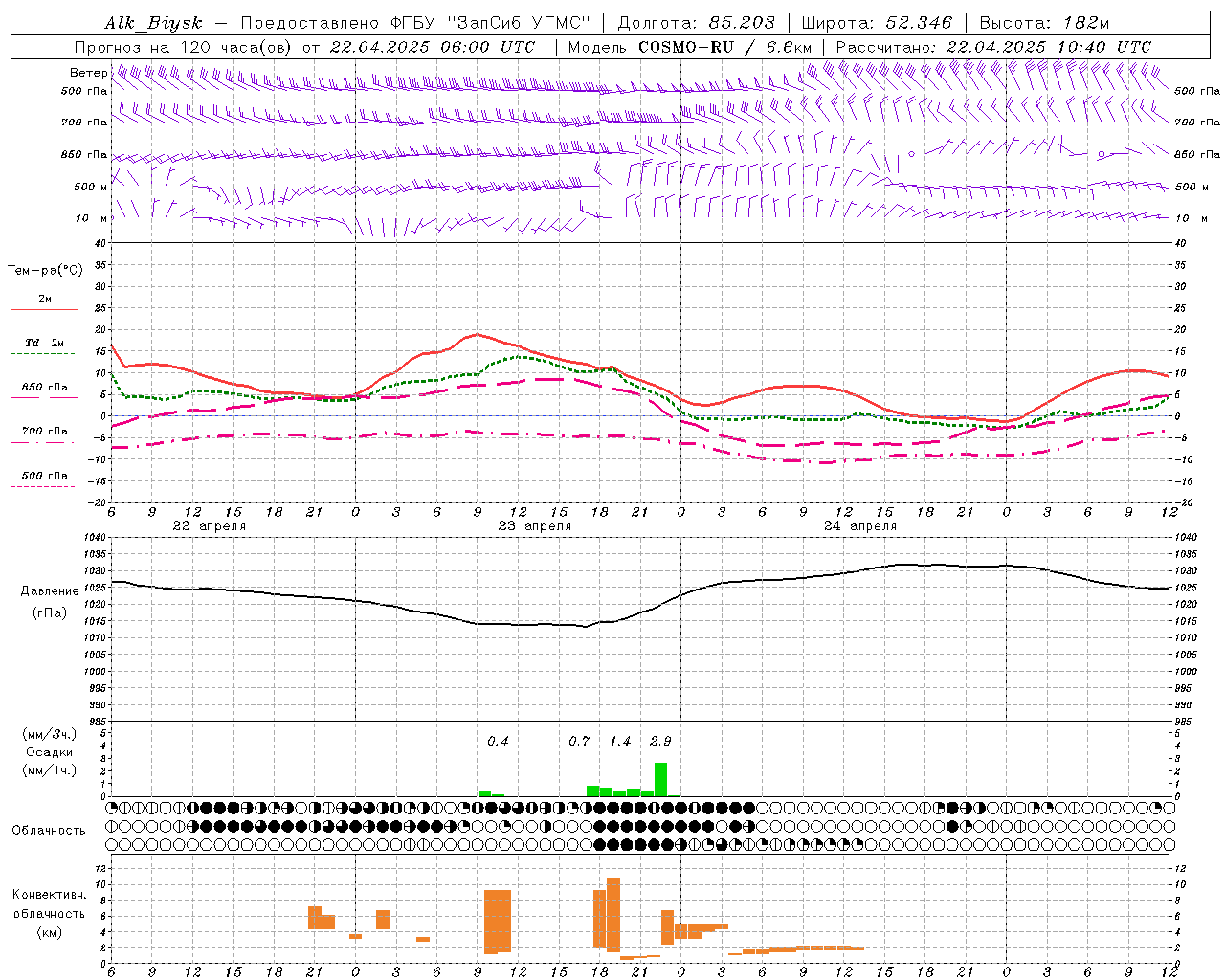Click the tallest green precipitation bar
This screenshot has width=1225, height=980.
660,779
